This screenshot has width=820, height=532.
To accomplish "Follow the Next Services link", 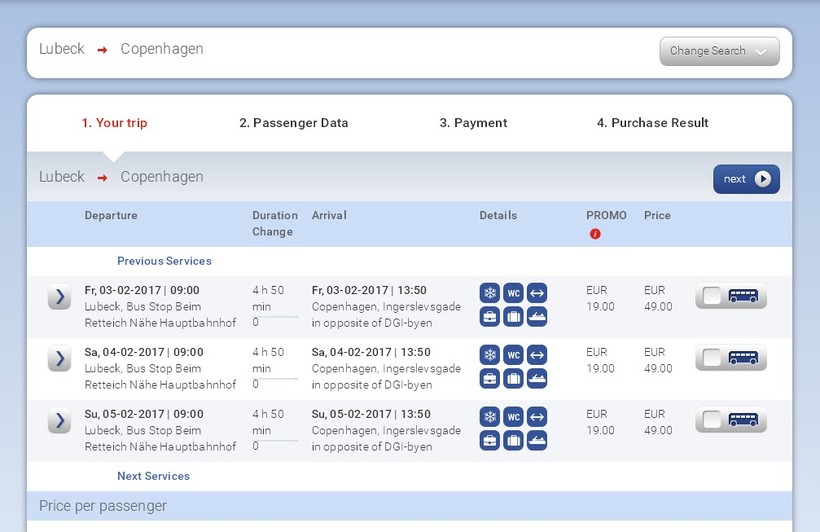I will pos(153,476).
